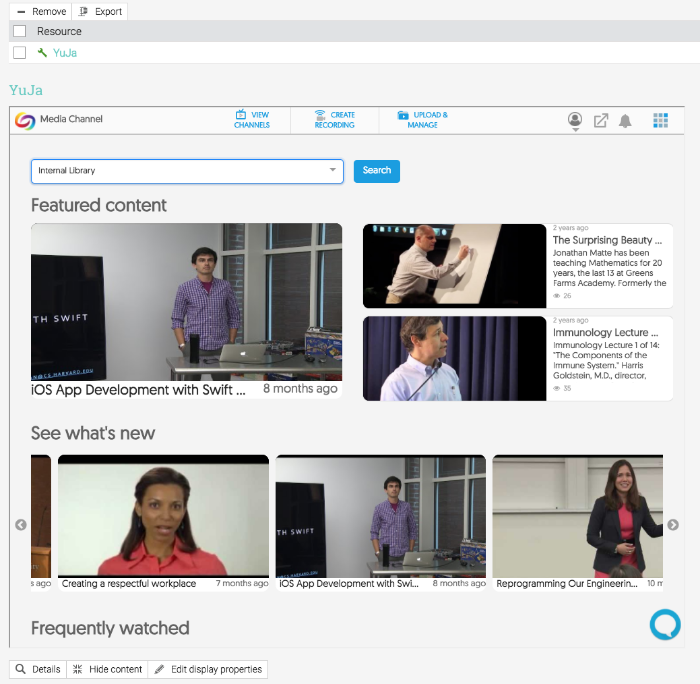700x684 pixels.
Task: Advance carousel with next arrow
Action: [x=673, y=525]
